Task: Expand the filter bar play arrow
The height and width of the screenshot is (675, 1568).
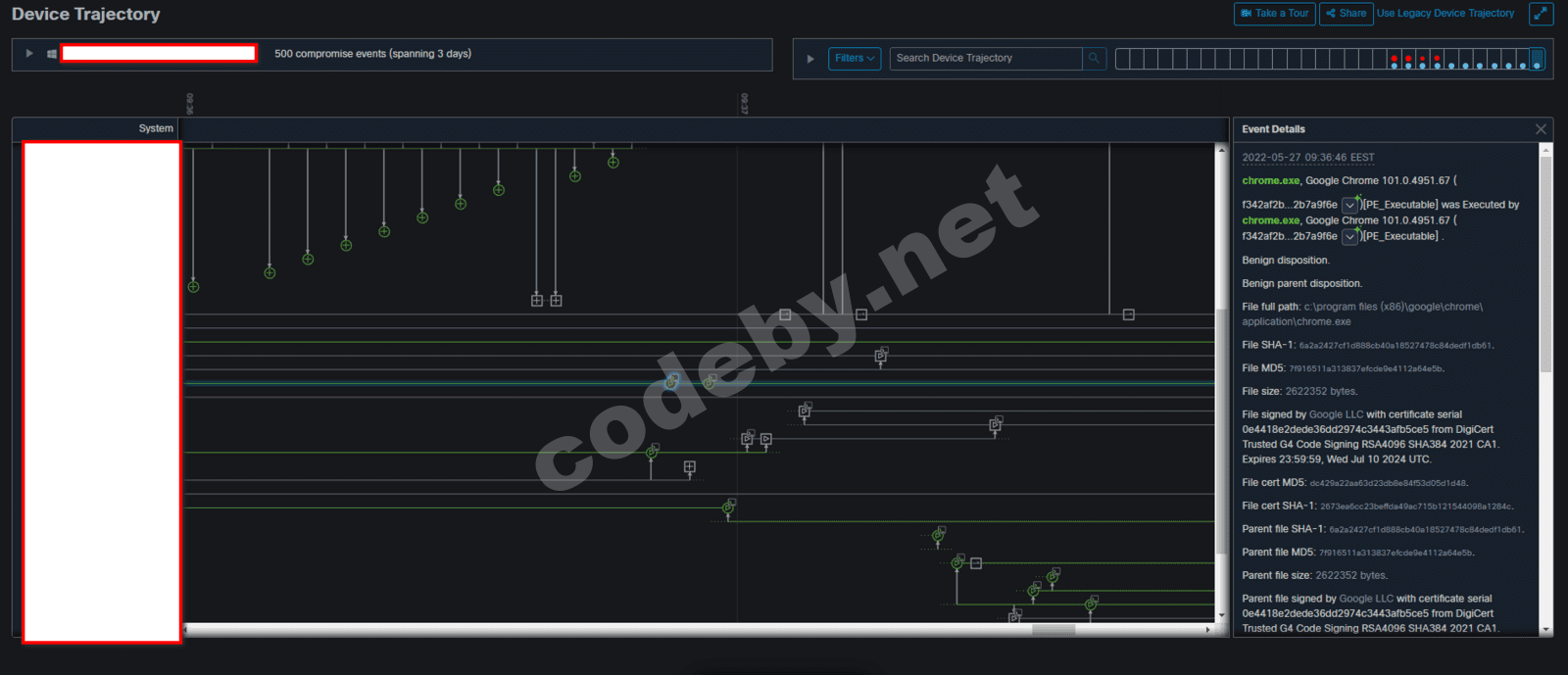Action: (x=810, y=59)
